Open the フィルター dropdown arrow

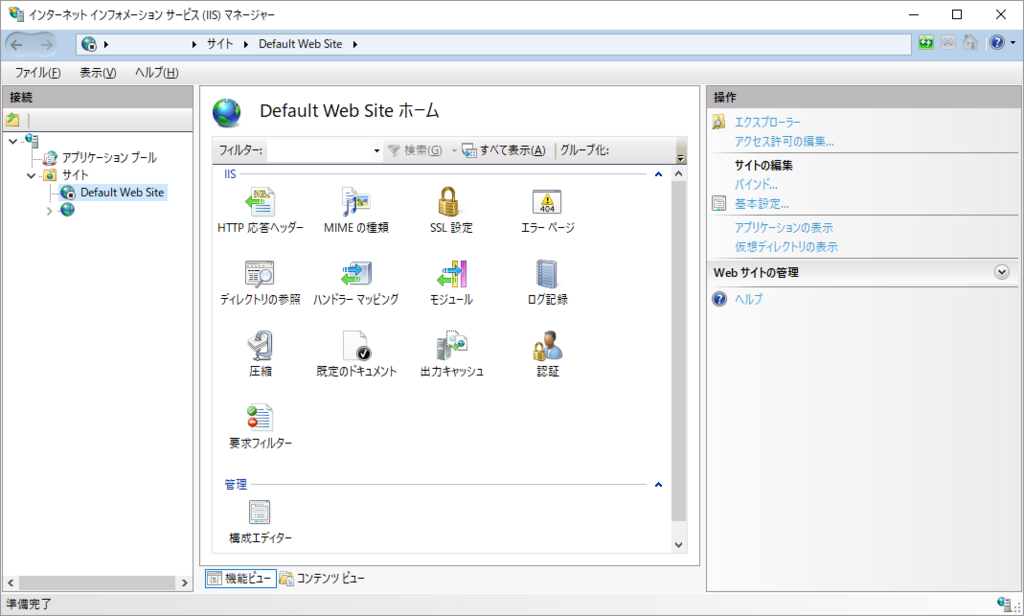[377, 151]
